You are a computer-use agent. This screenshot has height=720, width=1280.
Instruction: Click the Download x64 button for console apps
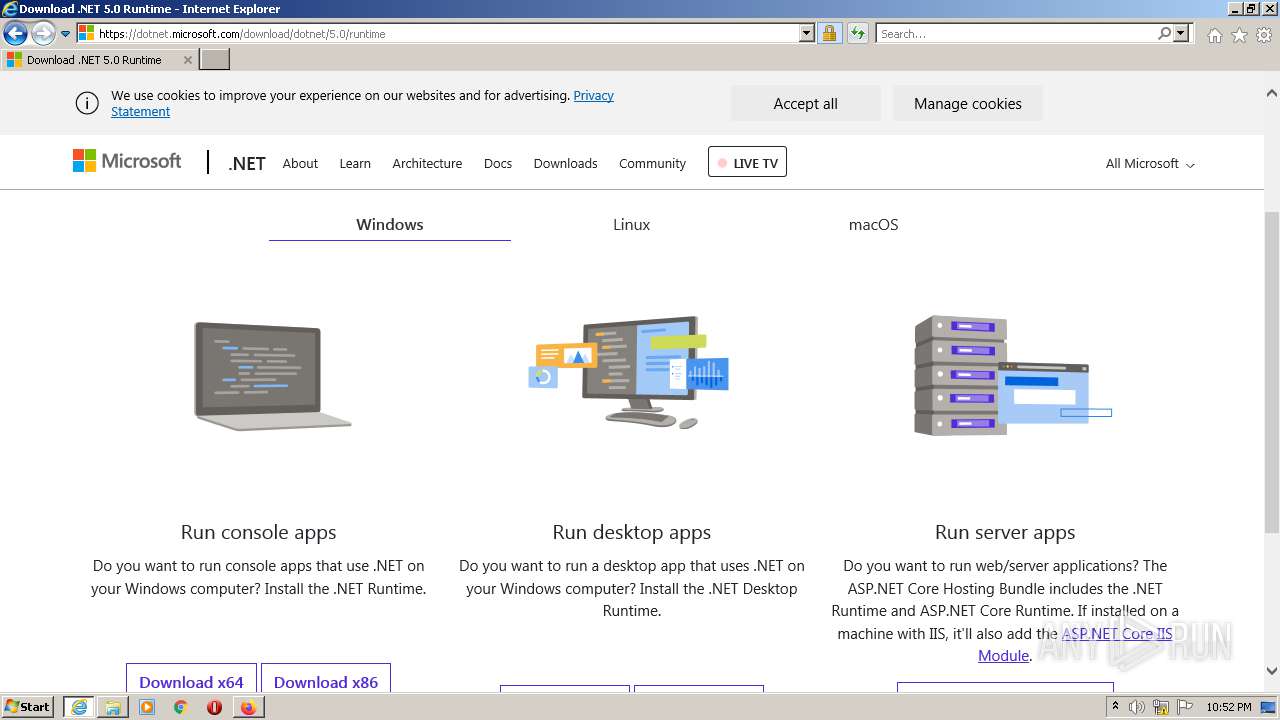[x=191, y=679]
